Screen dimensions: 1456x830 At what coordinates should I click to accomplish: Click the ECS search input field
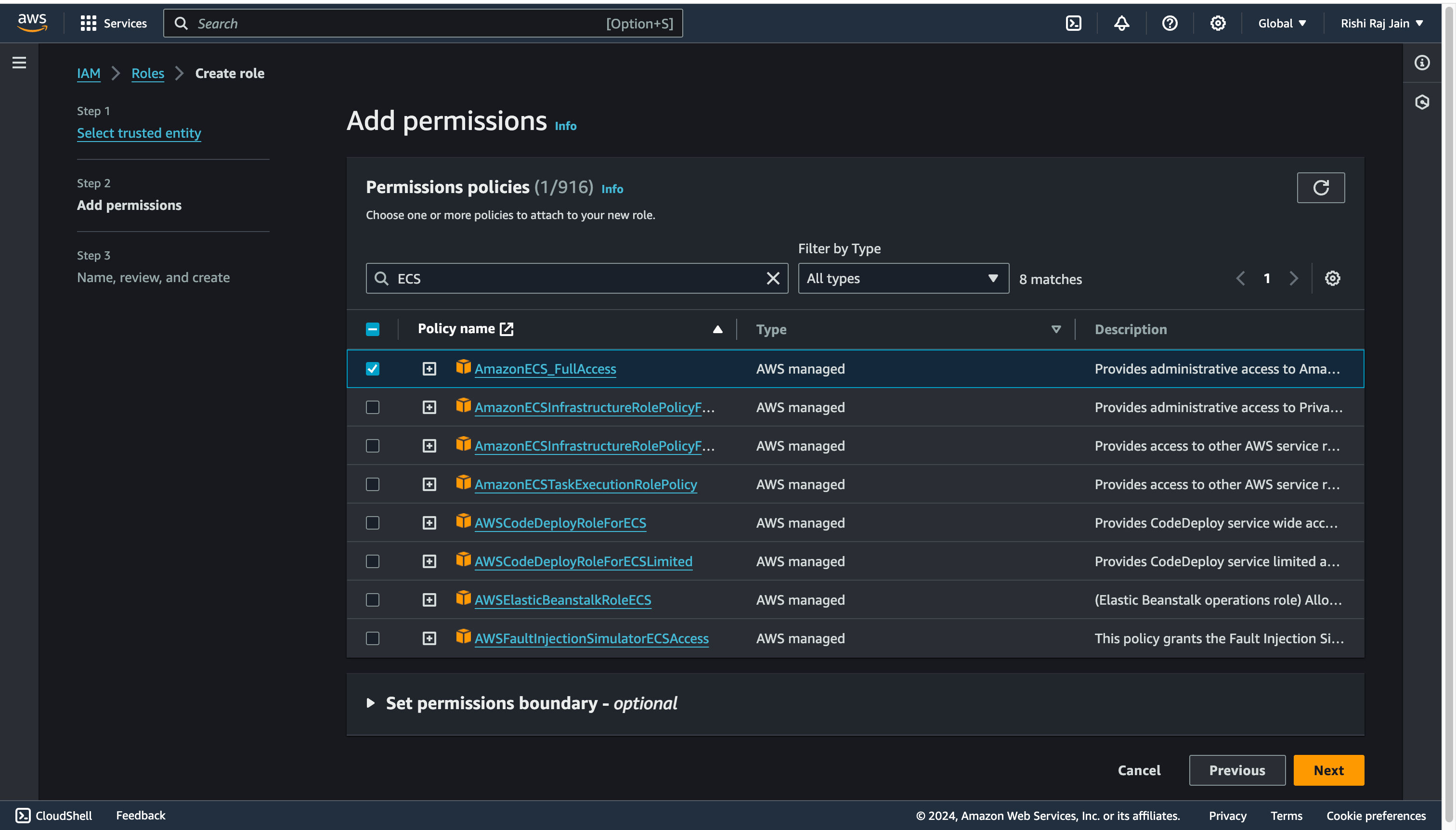tap(577, 278)
